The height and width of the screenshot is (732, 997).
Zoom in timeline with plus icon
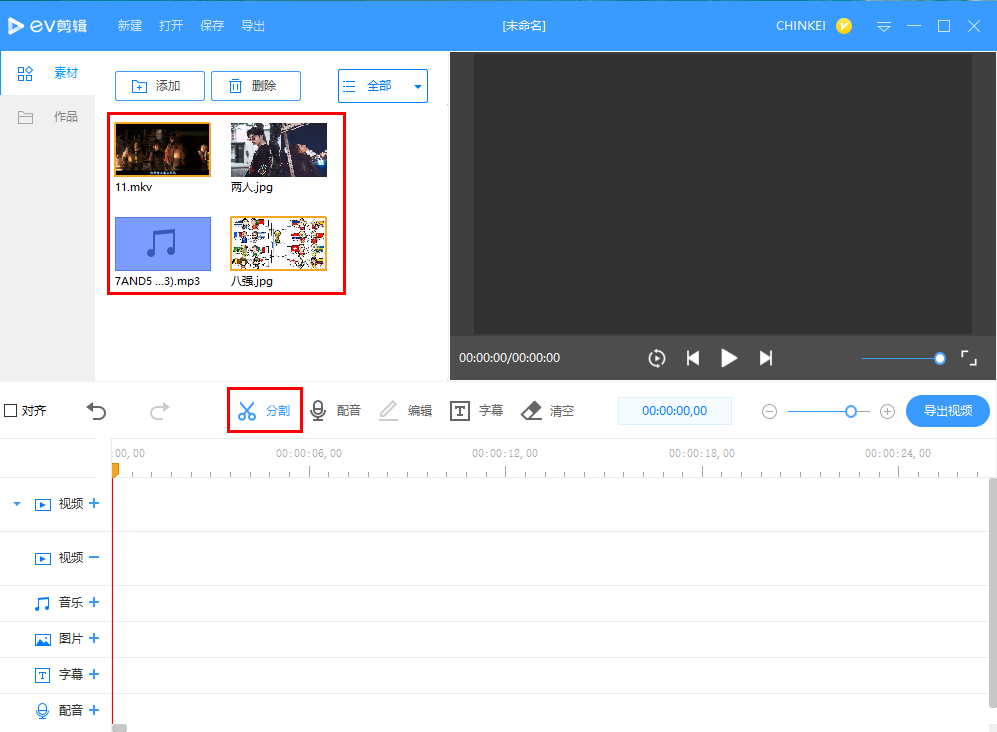click(x=887, y=411)
